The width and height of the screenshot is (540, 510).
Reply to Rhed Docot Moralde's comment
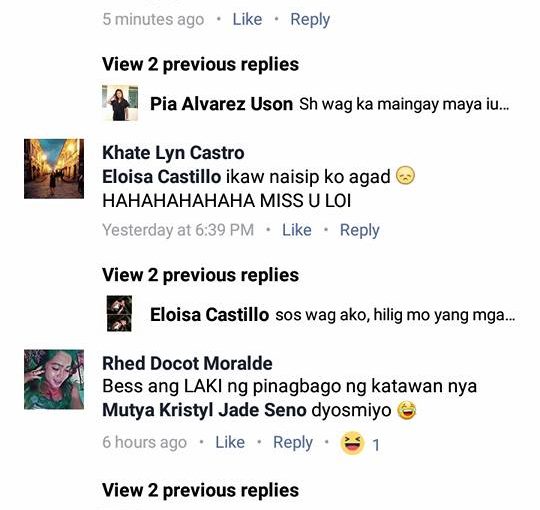(293, 443)
